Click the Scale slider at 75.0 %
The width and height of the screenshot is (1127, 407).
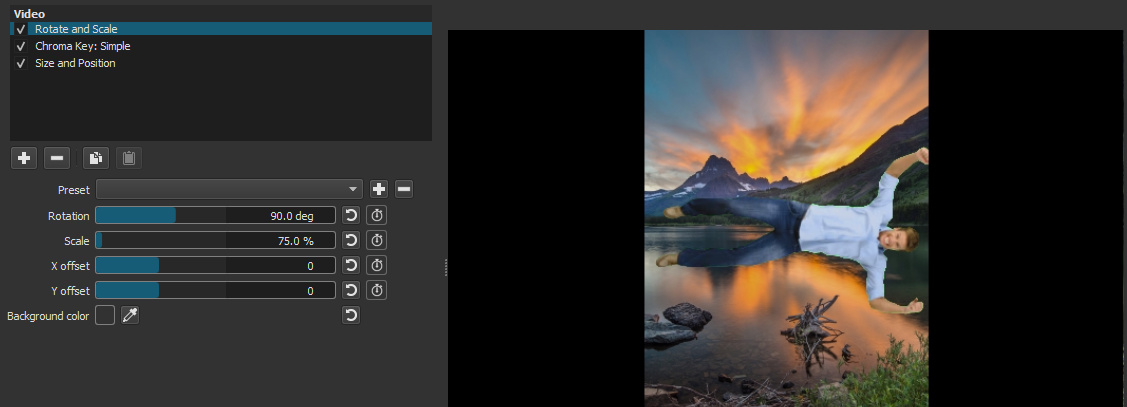click(216, 241)
